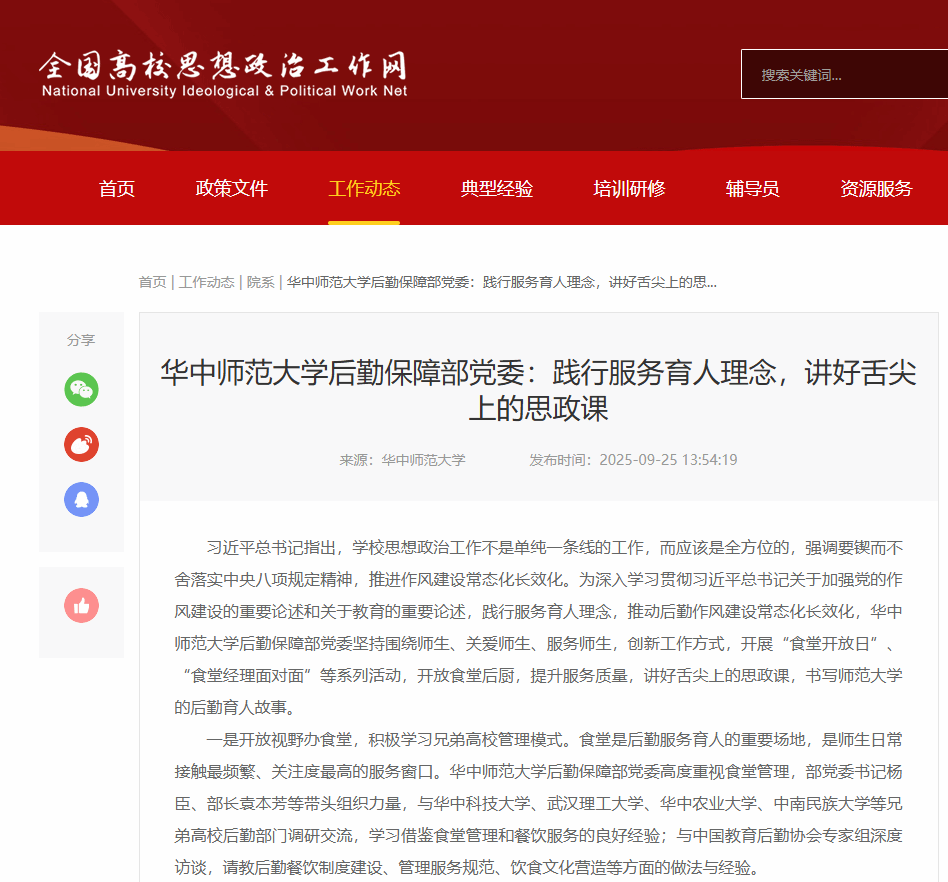This screenshot has height=882, width=948.
Task: Go to the 典型经验 section
Action: tap(497, 189)
